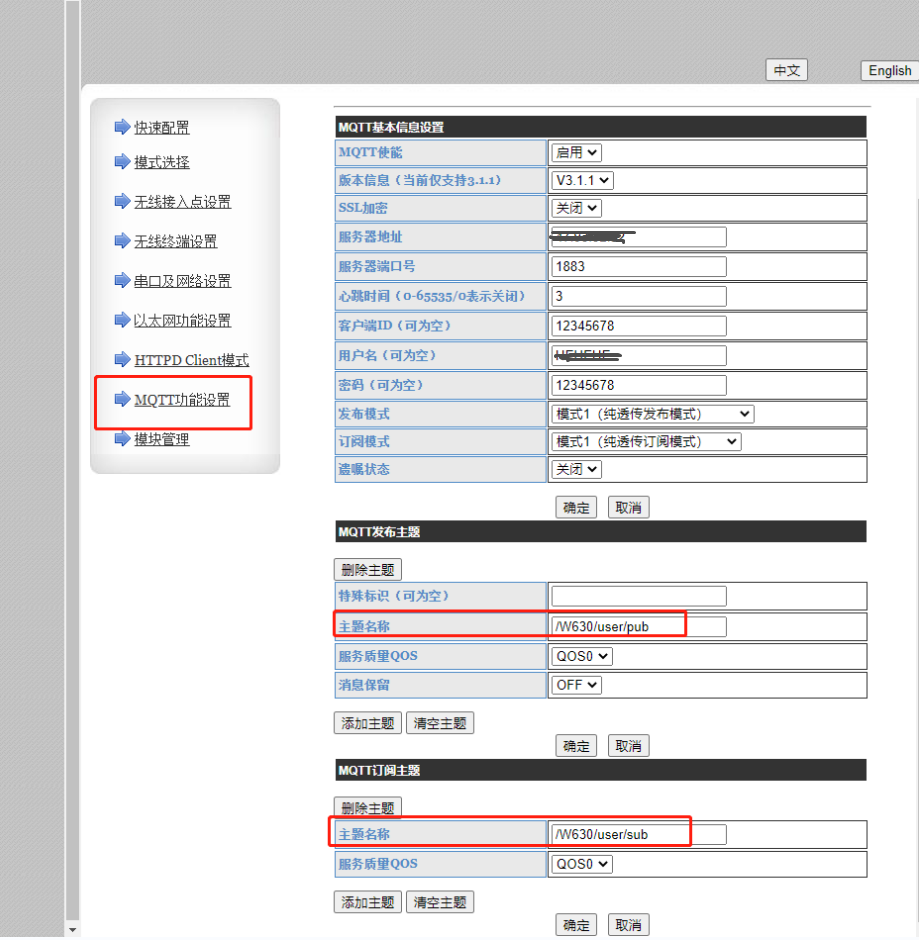Click the arrow icon beside 快速配置

(122, 127)
